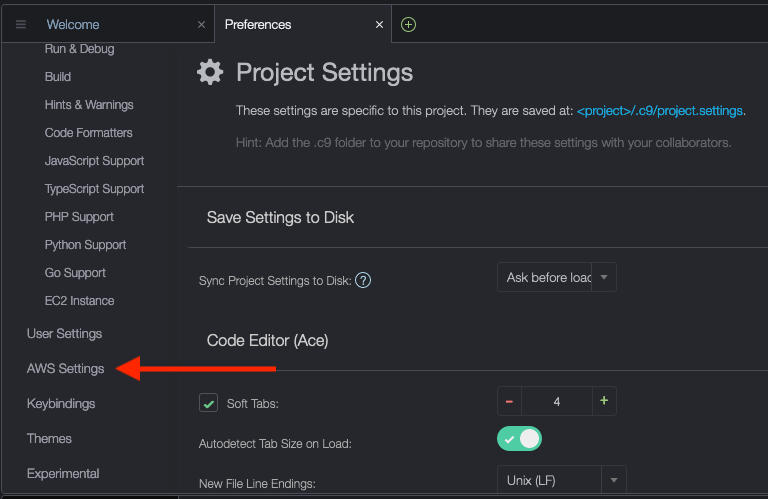Toggle the Soft Tabs checkbox
Screen dimensions: 768x499
coord(209,403)
